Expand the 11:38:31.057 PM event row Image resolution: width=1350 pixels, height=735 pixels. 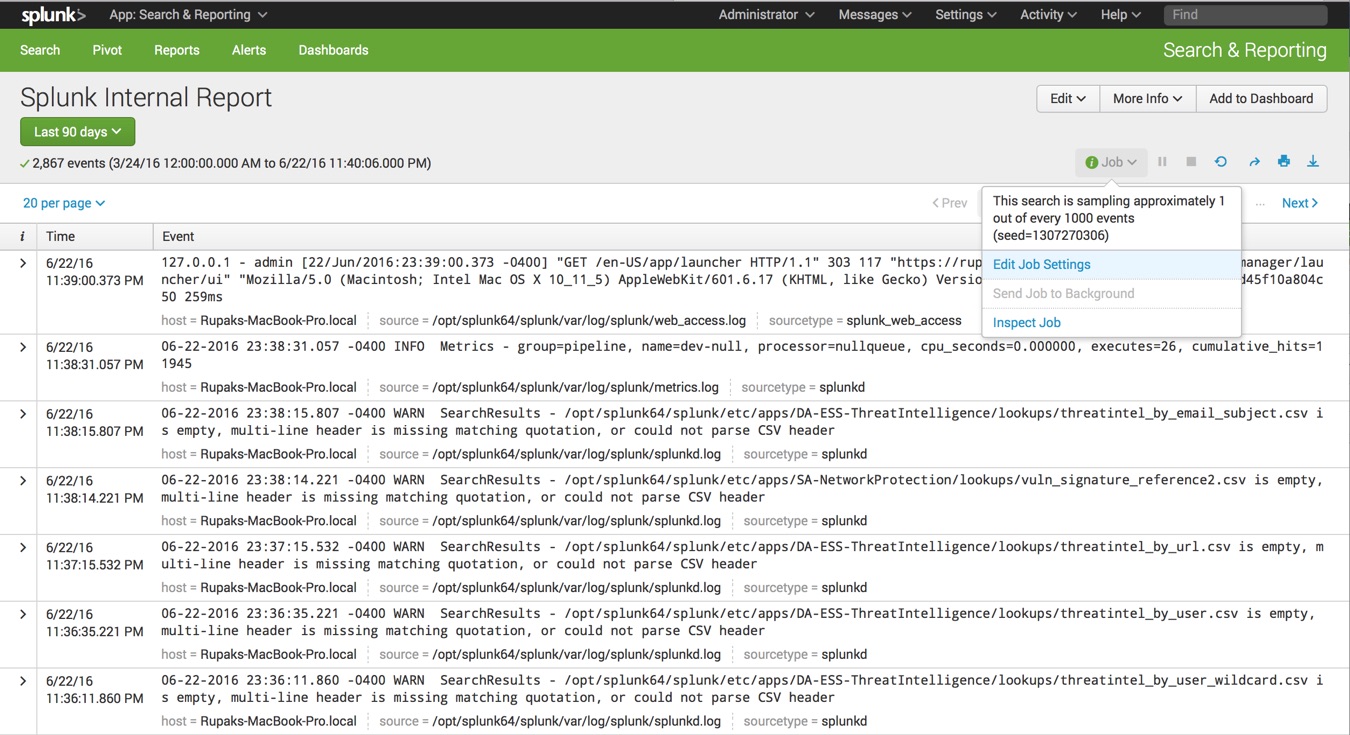[x=23, y=347]
